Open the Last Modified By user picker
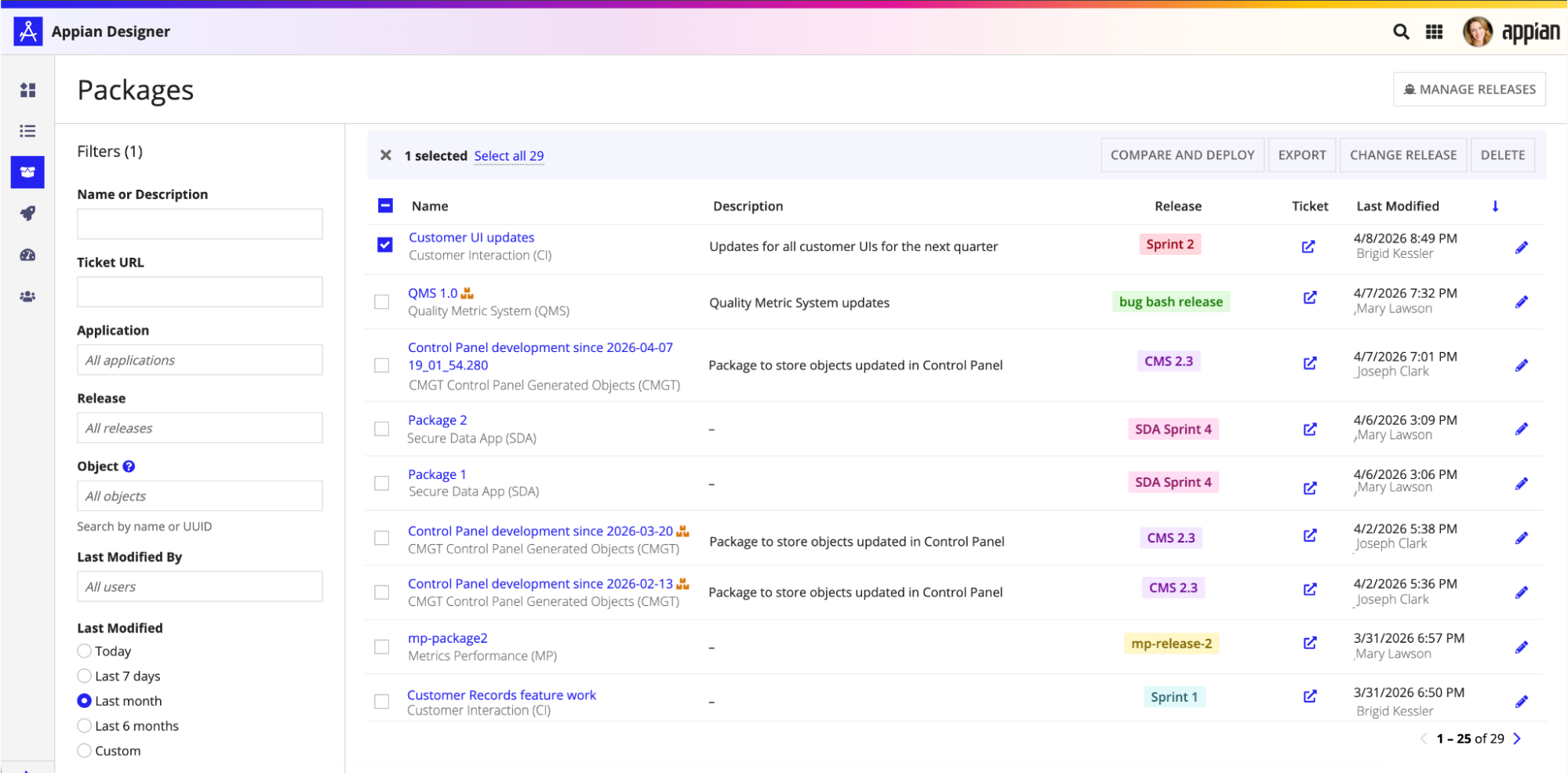 coord(200,586)
